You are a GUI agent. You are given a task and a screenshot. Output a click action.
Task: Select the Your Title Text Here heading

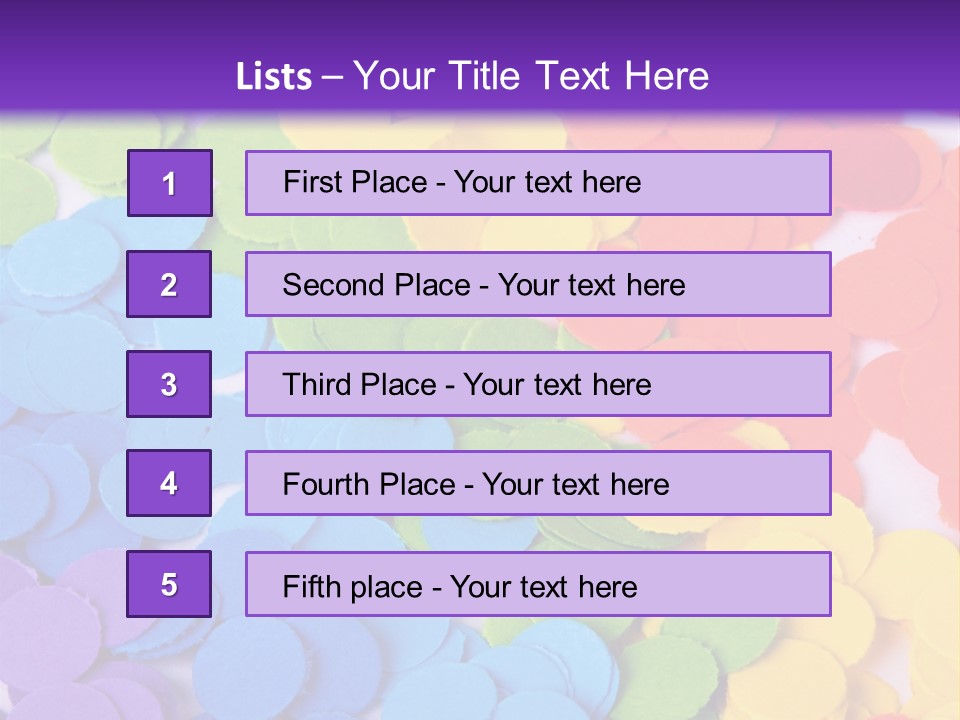531,77
